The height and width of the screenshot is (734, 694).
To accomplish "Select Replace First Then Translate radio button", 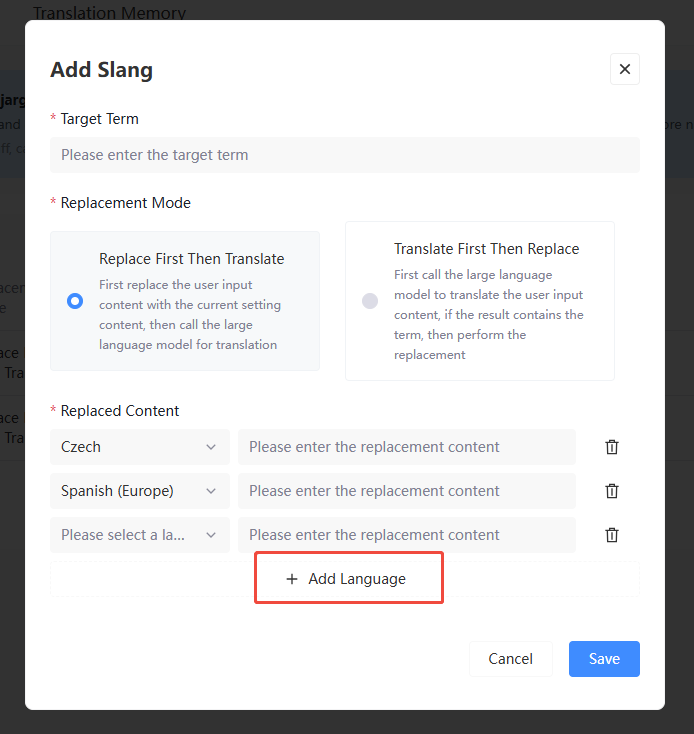I will 75,301.
